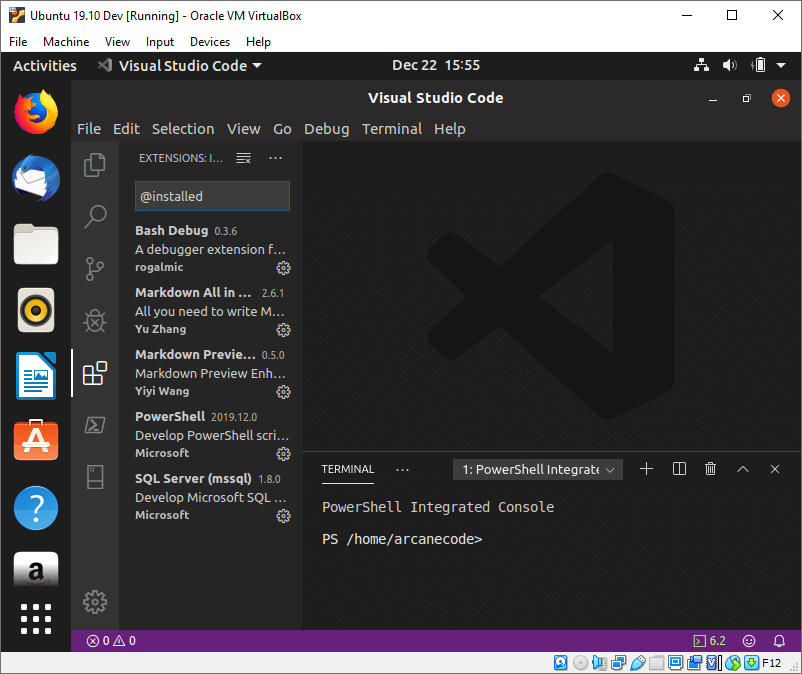Open the Help menu in VS Code

(x=450, y=129)
